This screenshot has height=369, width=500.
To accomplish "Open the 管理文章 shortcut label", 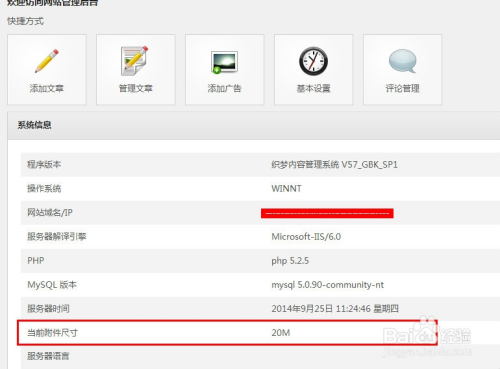I will tap(136, 88).
